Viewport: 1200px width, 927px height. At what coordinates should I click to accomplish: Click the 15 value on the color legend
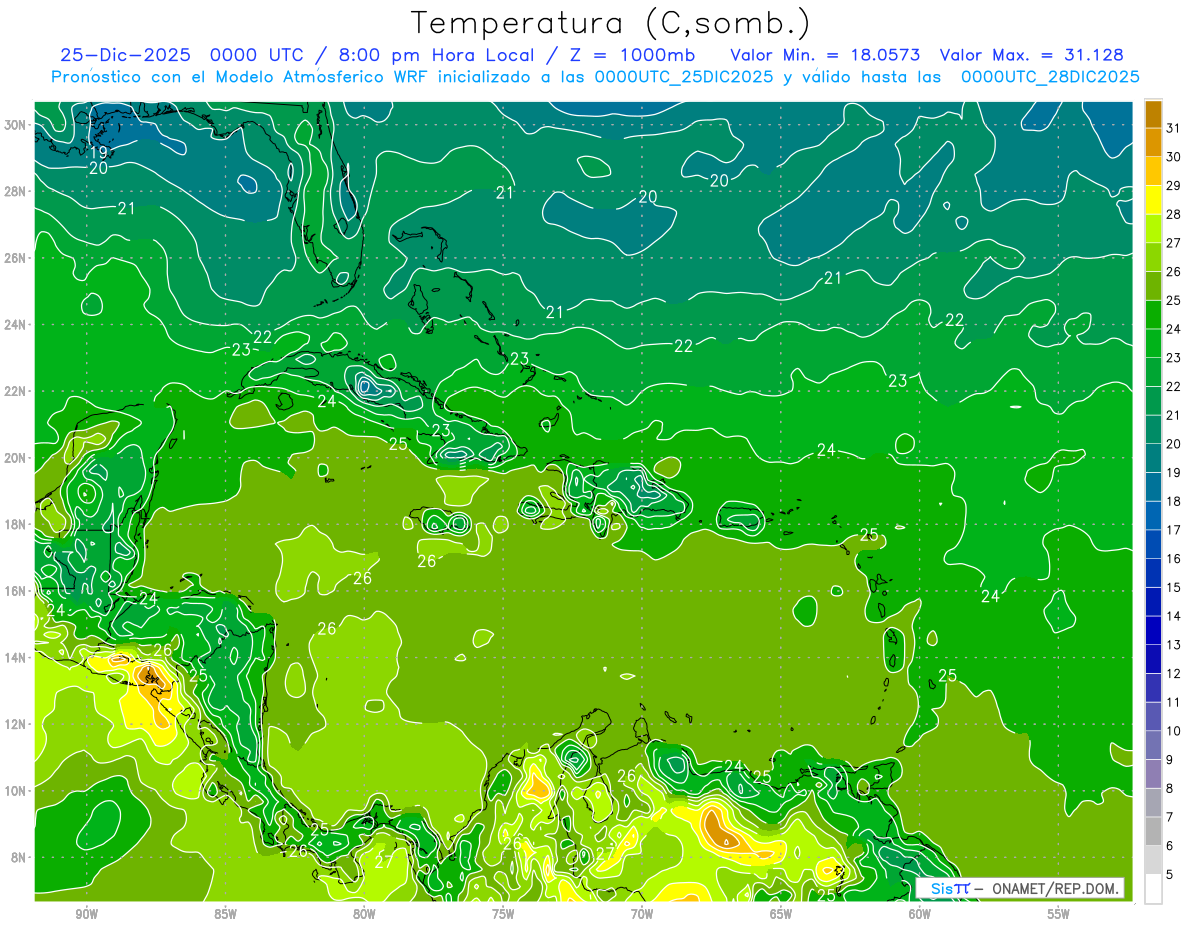click(1174, 588)
